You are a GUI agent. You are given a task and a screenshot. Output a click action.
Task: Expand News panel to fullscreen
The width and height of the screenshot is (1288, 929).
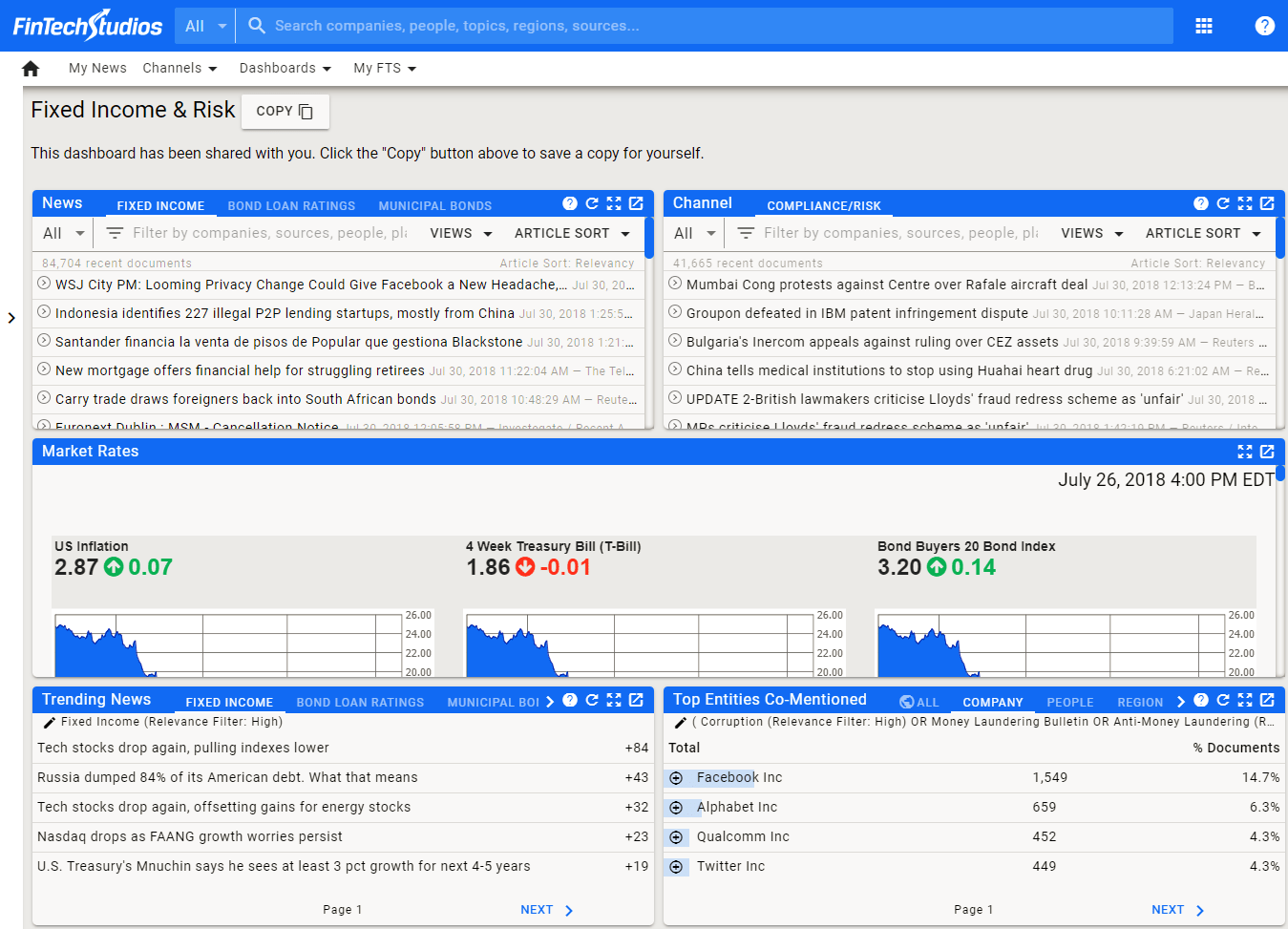[x=614, y=203]
